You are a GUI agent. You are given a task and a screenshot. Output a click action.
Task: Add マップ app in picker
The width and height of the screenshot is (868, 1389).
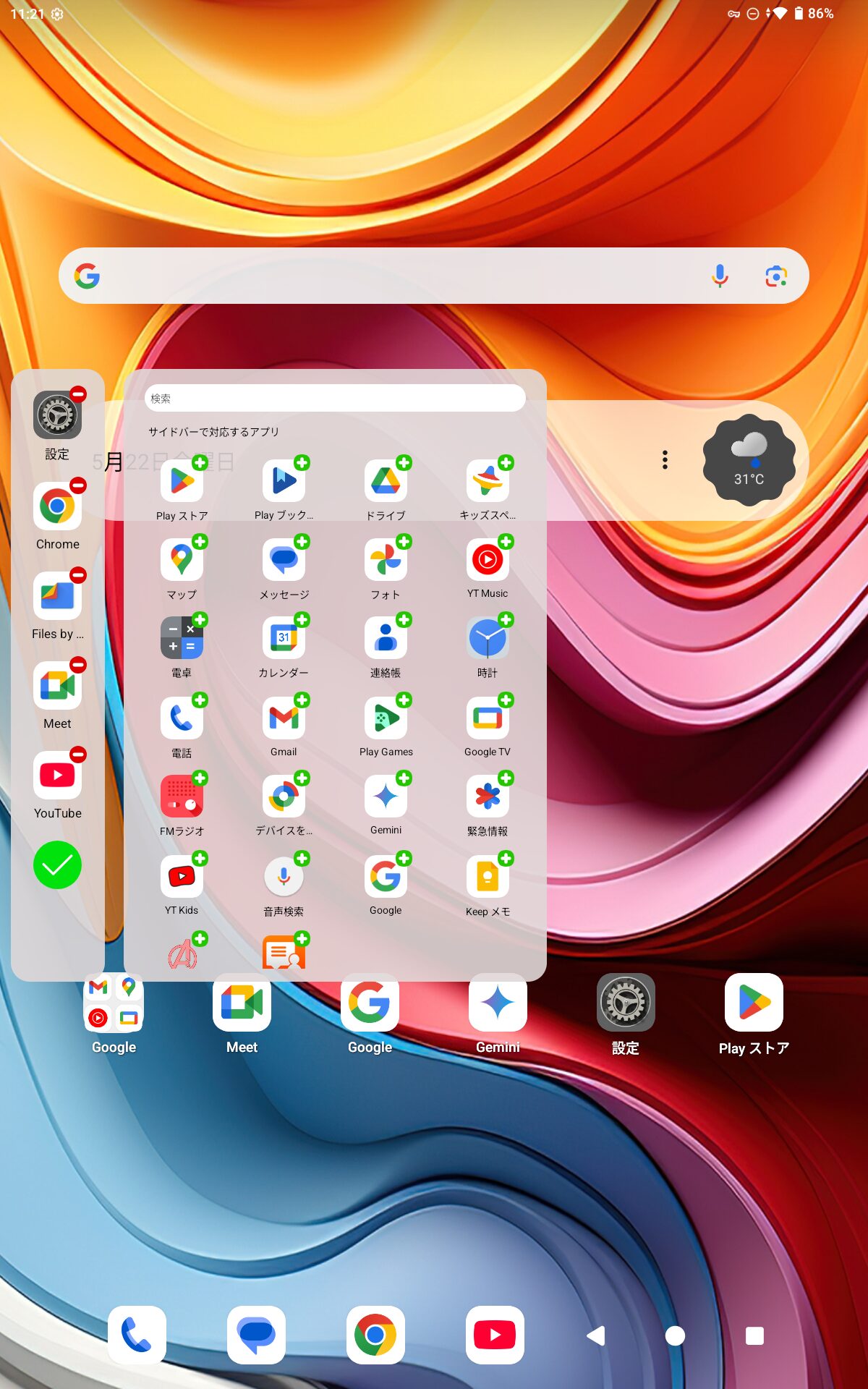click(x=200, y=542)
